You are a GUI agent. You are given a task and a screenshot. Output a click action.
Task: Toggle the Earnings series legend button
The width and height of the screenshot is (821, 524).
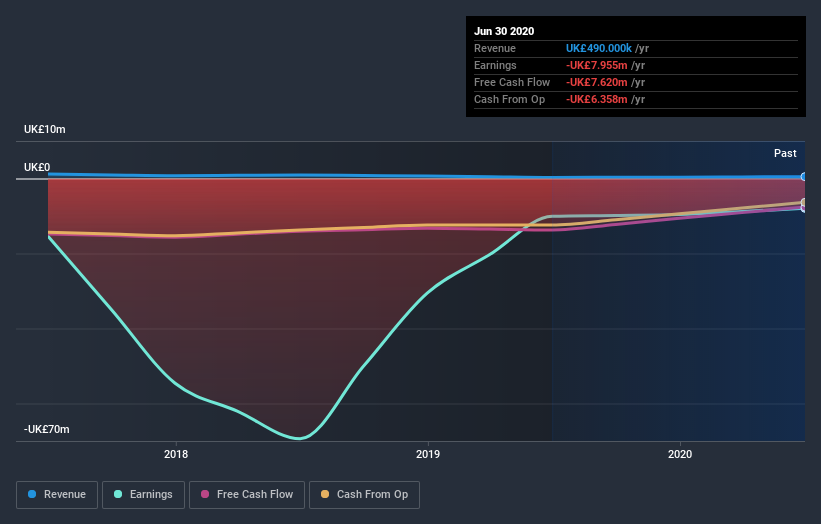click(x=143, y=495)
